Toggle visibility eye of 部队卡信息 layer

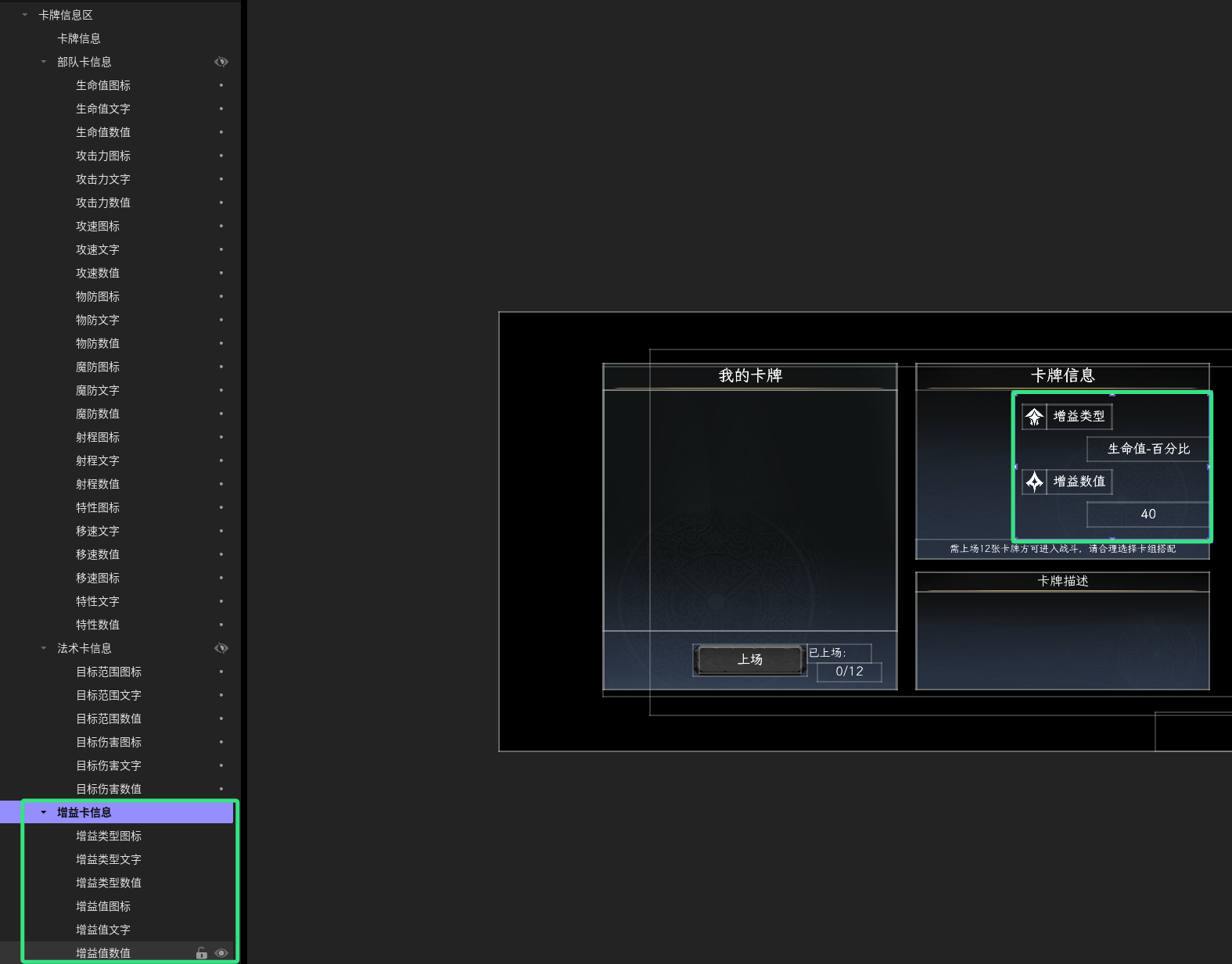(221, 62)
